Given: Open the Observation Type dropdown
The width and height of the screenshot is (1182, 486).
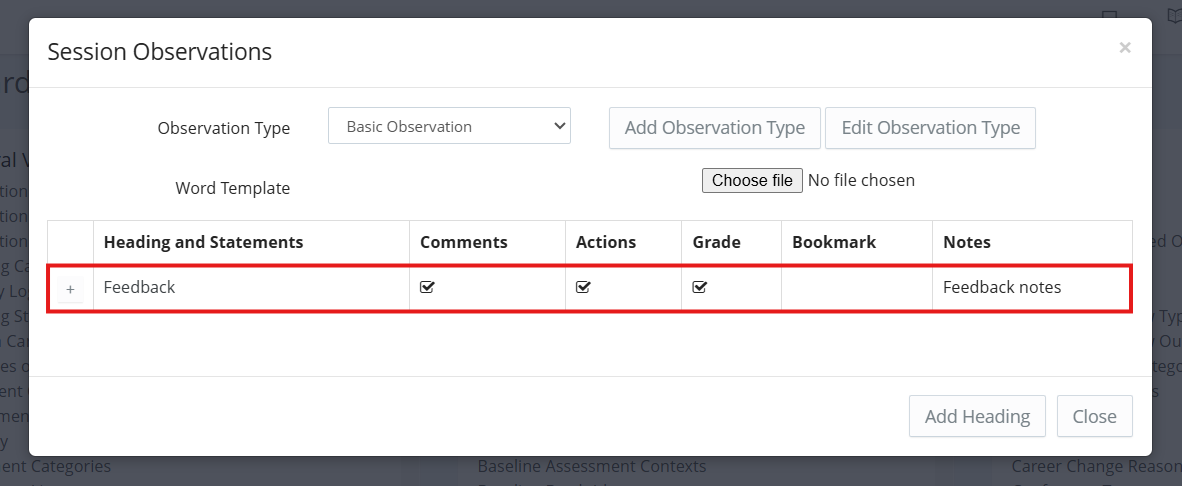Looking at the screenshot, I should tap(449, 127).
